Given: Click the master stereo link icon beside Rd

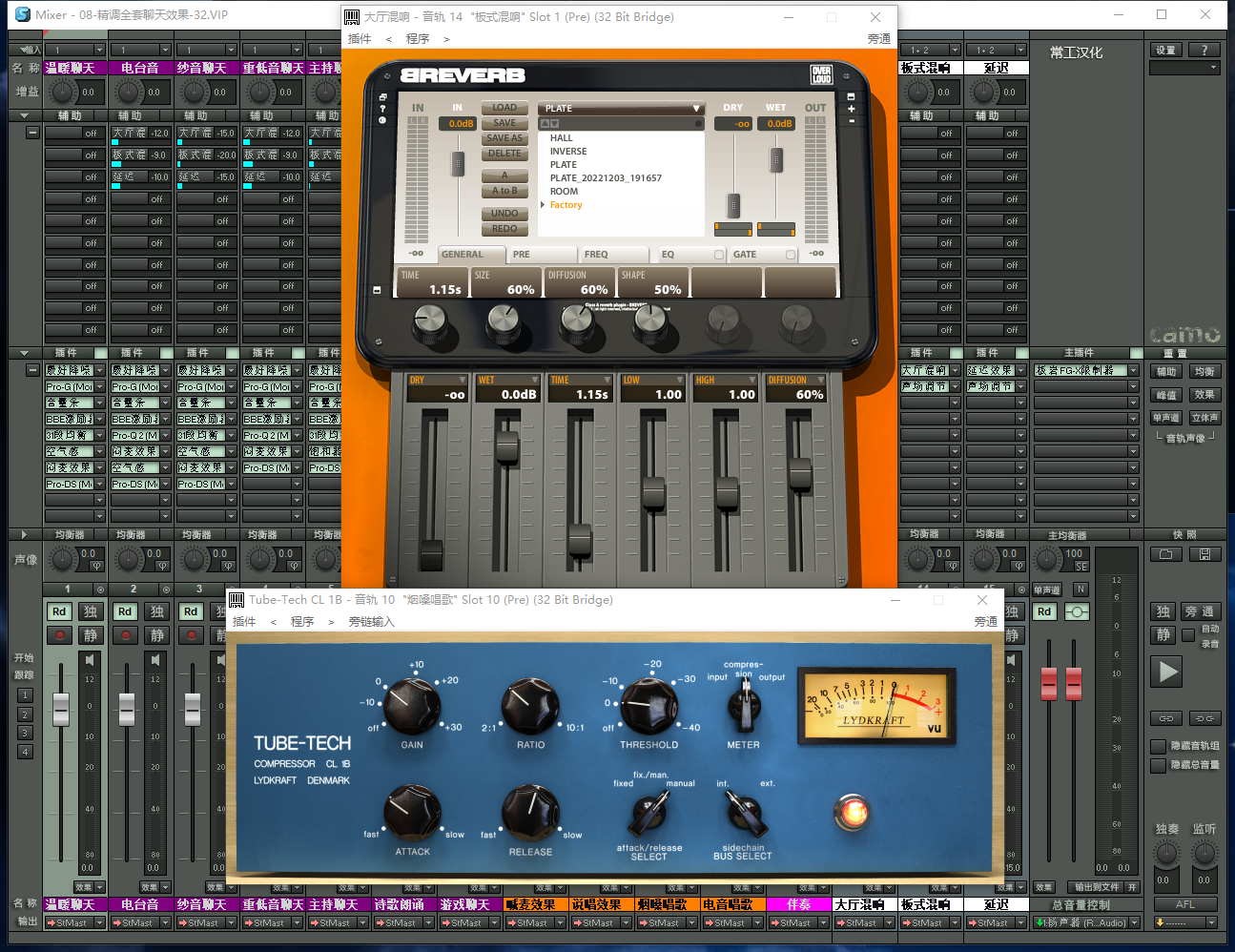Looking at the screenshot, I should [1077, 611].
